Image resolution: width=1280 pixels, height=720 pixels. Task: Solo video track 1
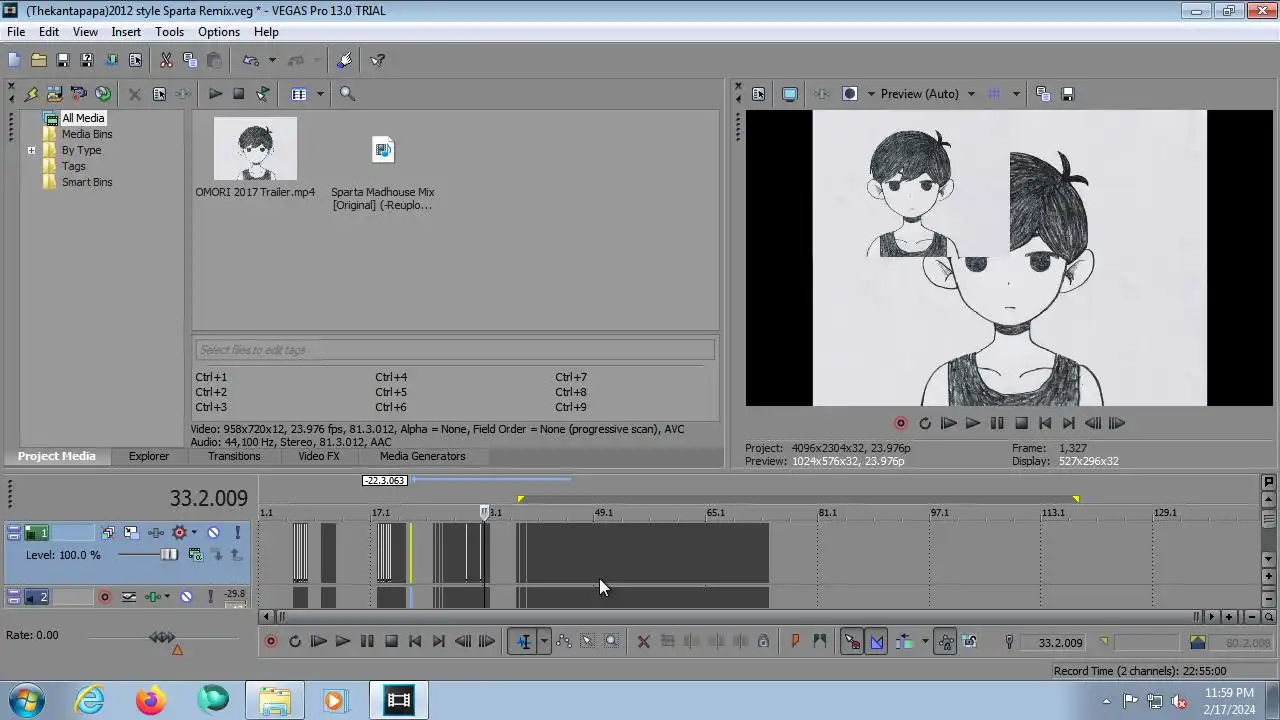pos(237,533)
